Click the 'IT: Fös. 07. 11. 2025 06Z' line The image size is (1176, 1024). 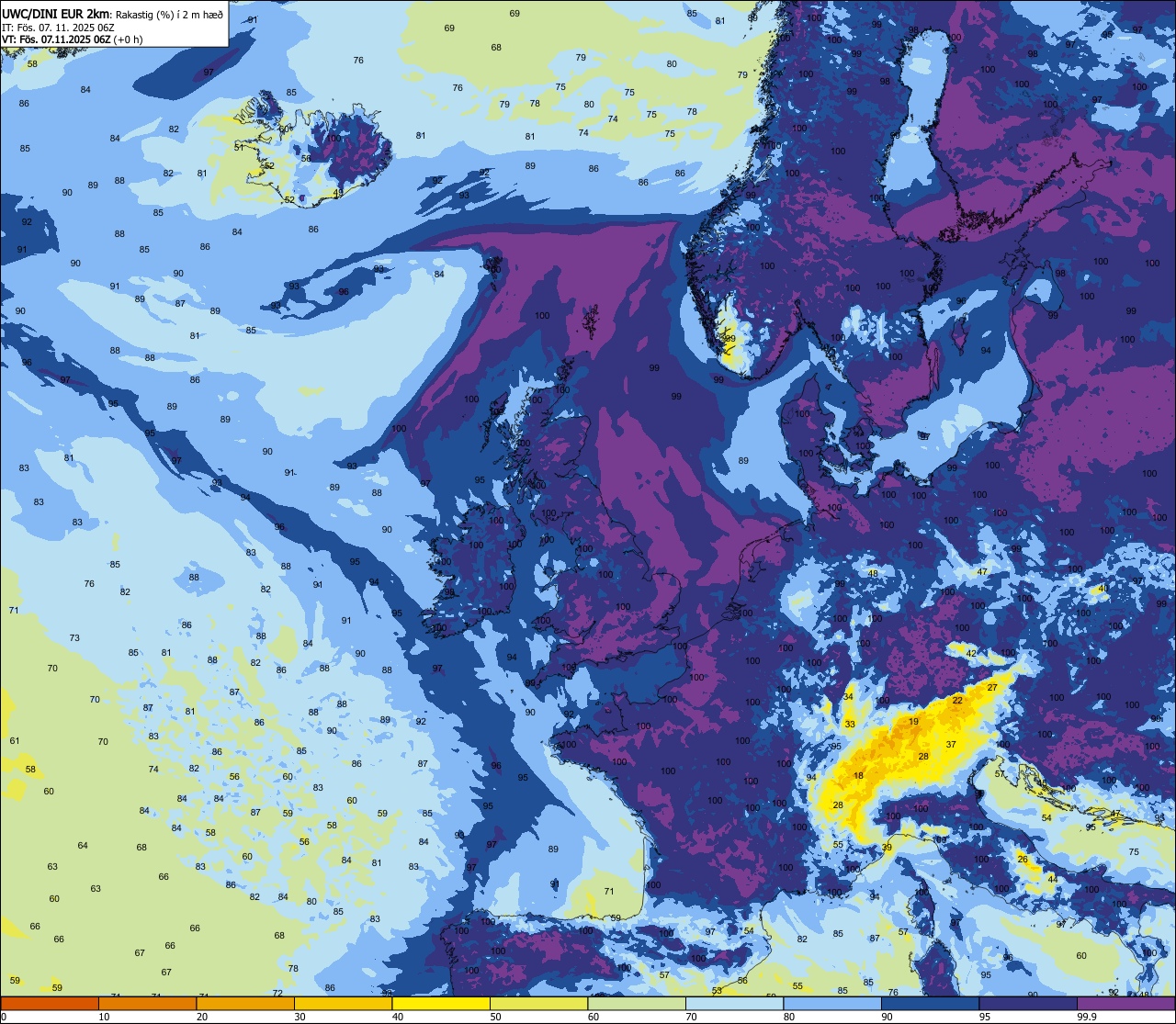tap(59, 27)
